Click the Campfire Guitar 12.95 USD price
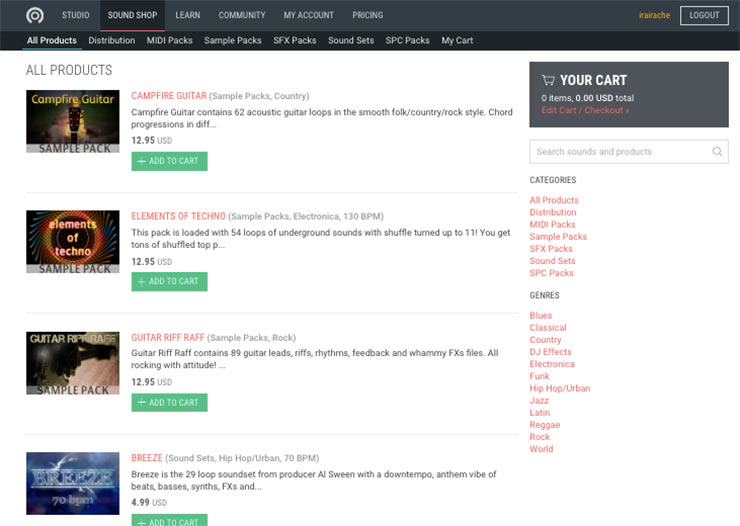740x526 pixels. click(x=151, y=141)
